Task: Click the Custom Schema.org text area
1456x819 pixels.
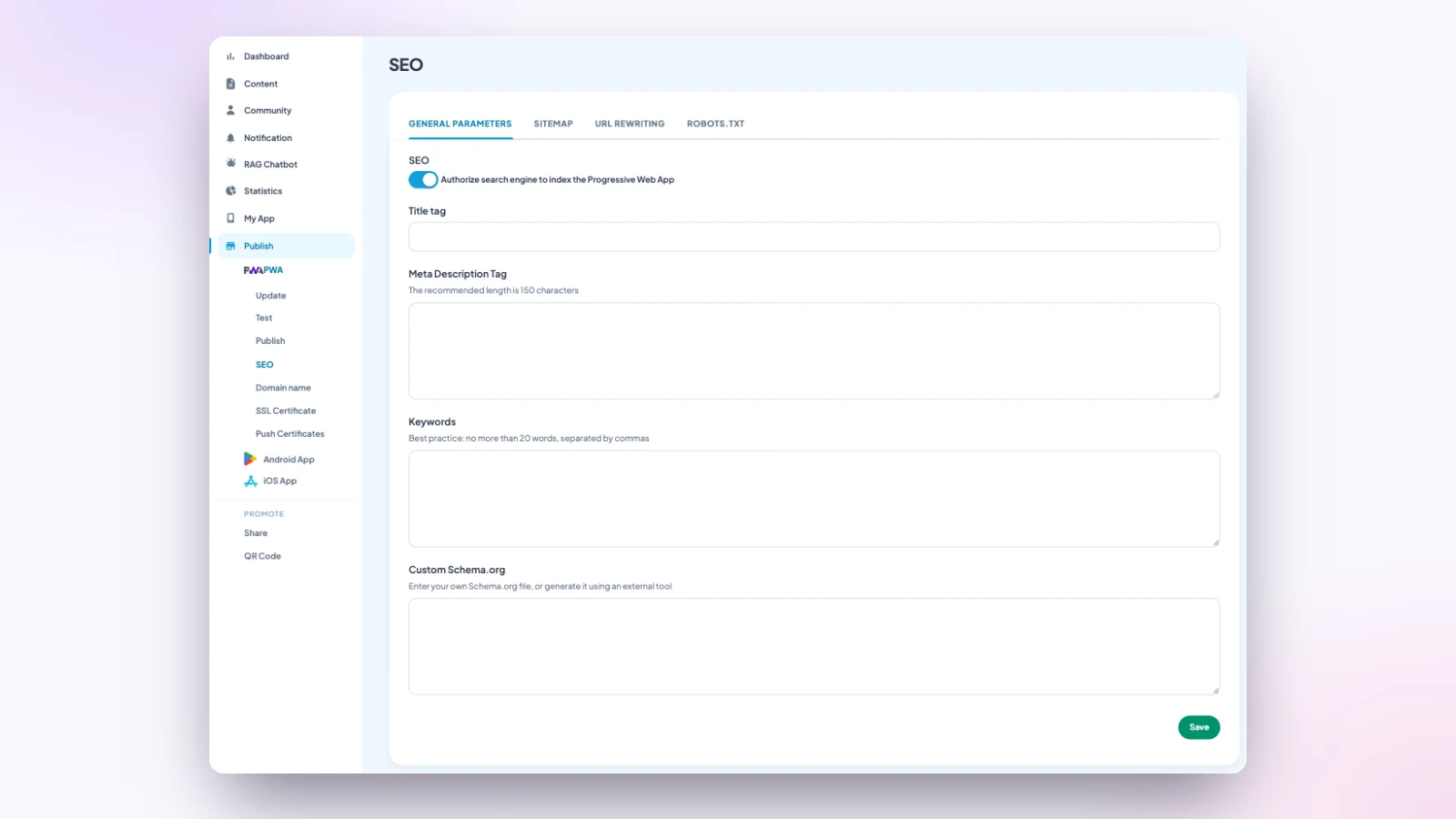Action: click(x=814, y=646)
